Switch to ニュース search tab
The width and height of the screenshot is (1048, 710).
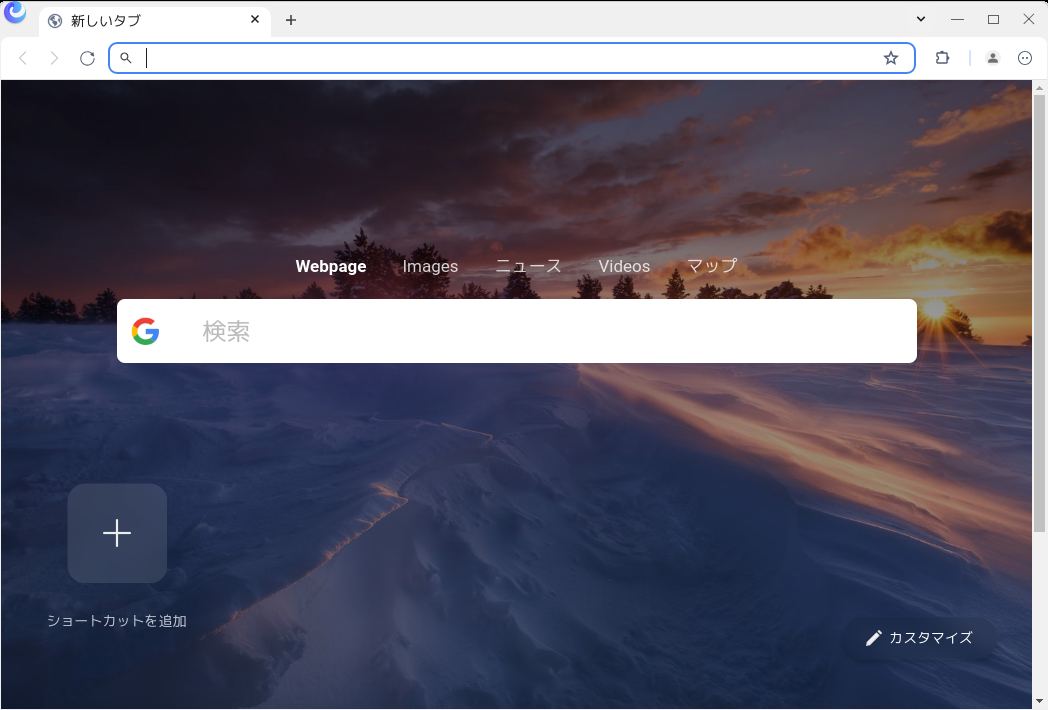pyautogui.click(x=528, y=266)
